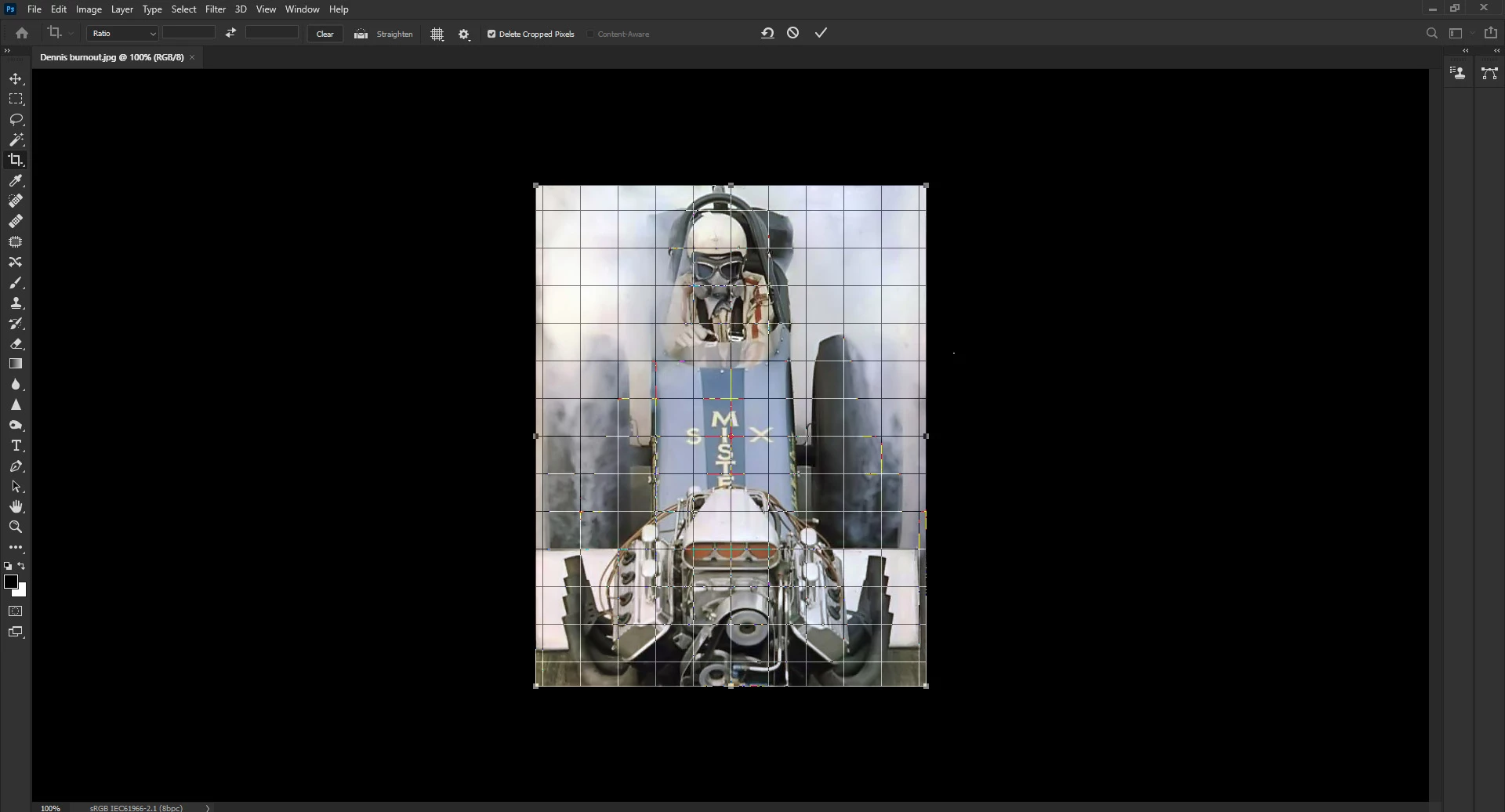
Task: Reset default foreground and background colors
Action: [x=7, y=566]
